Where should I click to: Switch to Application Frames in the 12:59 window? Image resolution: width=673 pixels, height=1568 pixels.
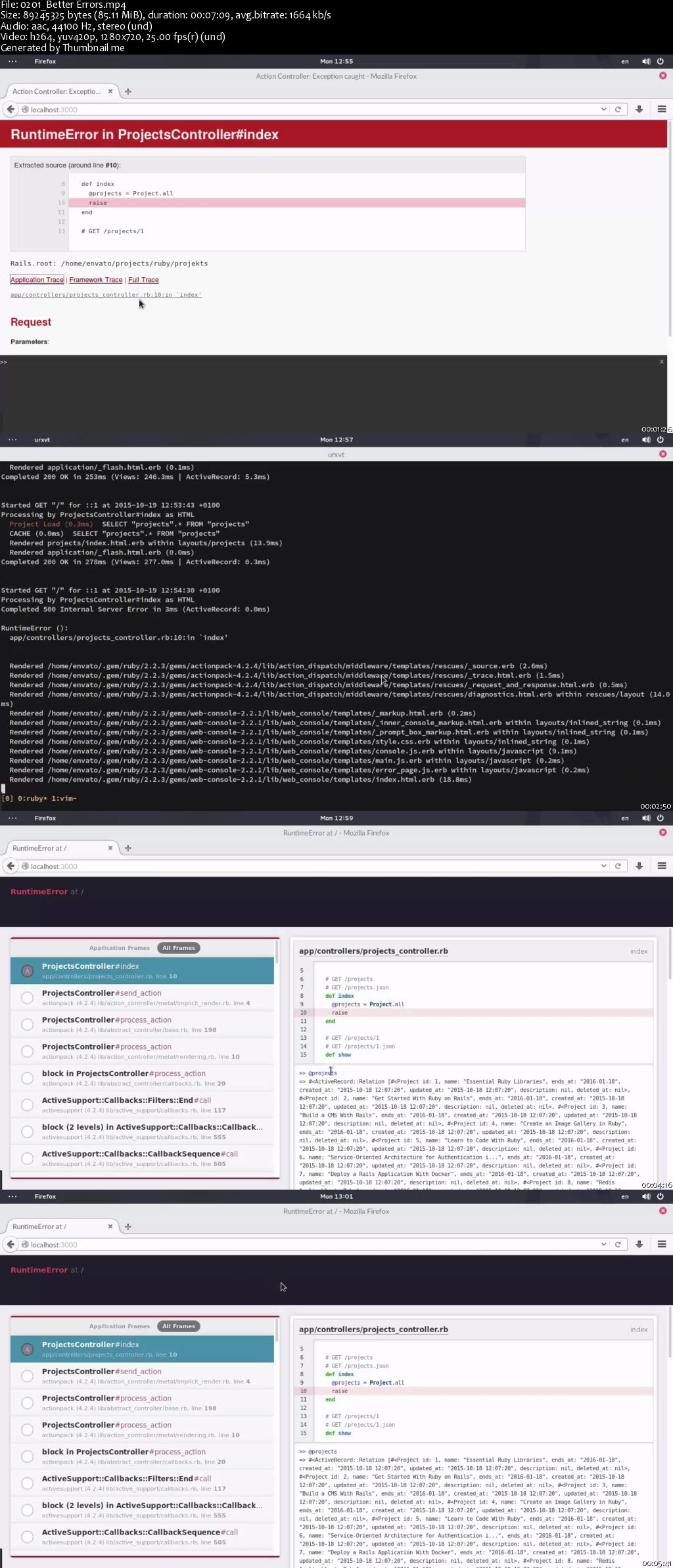click(x=120, y=948)
